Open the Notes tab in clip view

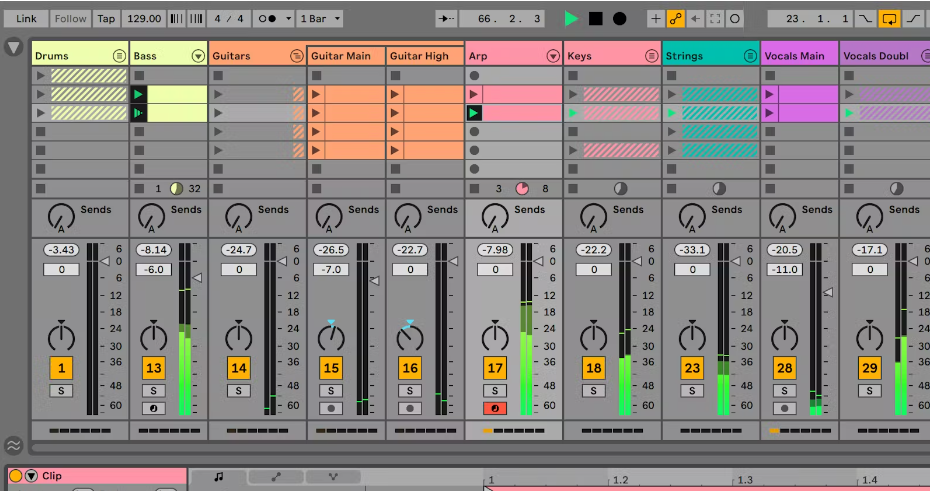pyautogui.click(x=218, y=477)
